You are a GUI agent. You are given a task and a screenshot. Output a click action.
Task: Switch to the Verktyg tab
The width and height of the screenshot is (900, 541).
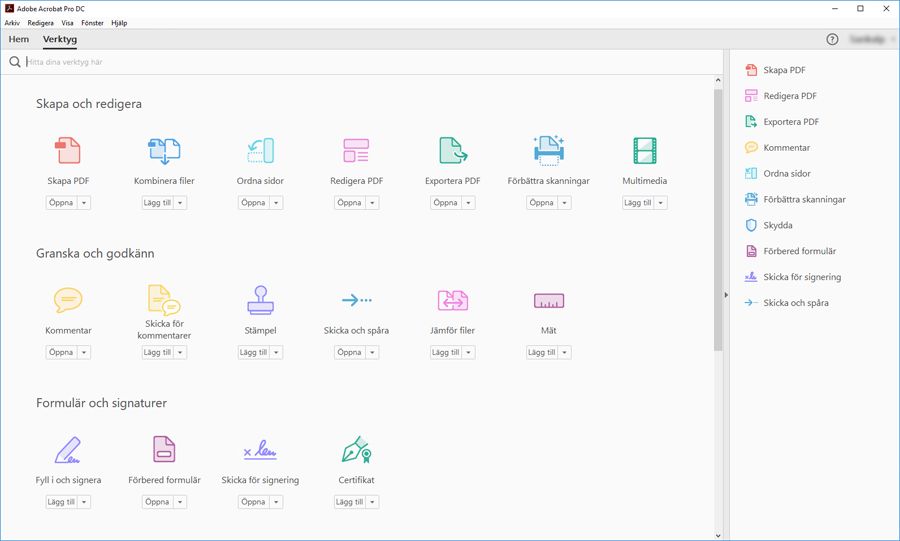point(60,39)
